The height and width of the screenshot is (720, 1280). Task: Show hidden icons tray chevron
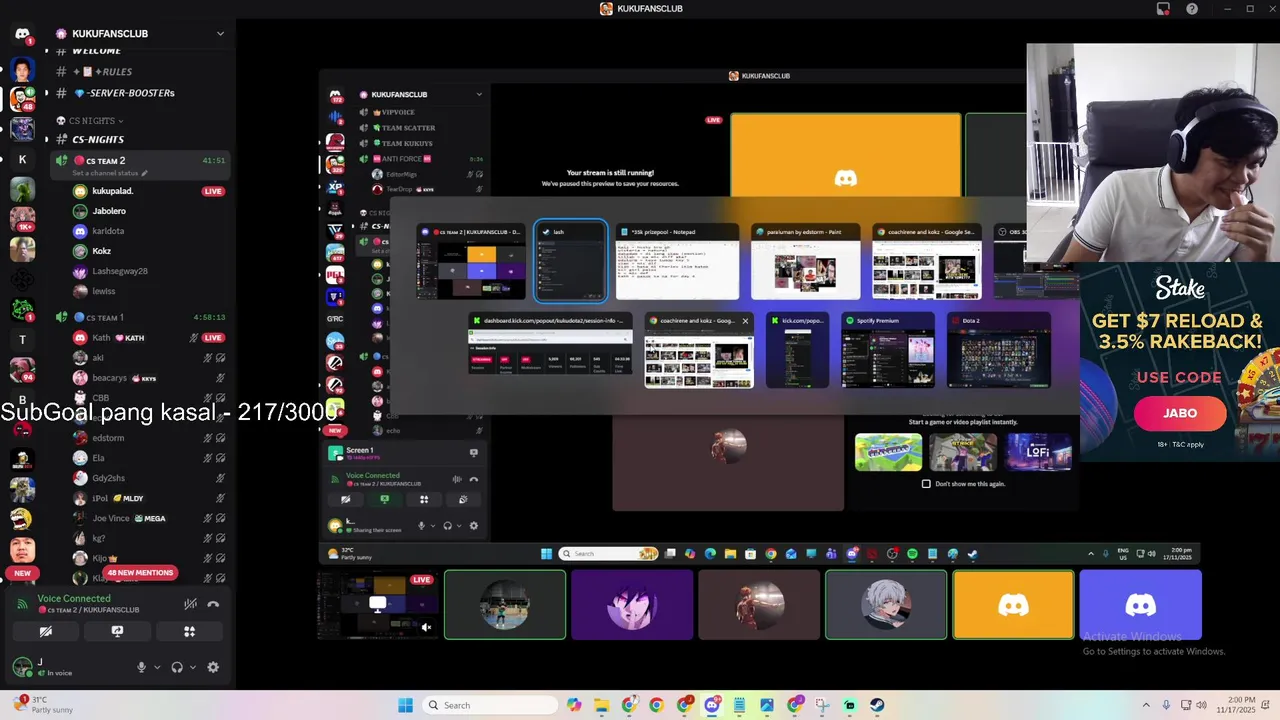[x=1146, y=705]
